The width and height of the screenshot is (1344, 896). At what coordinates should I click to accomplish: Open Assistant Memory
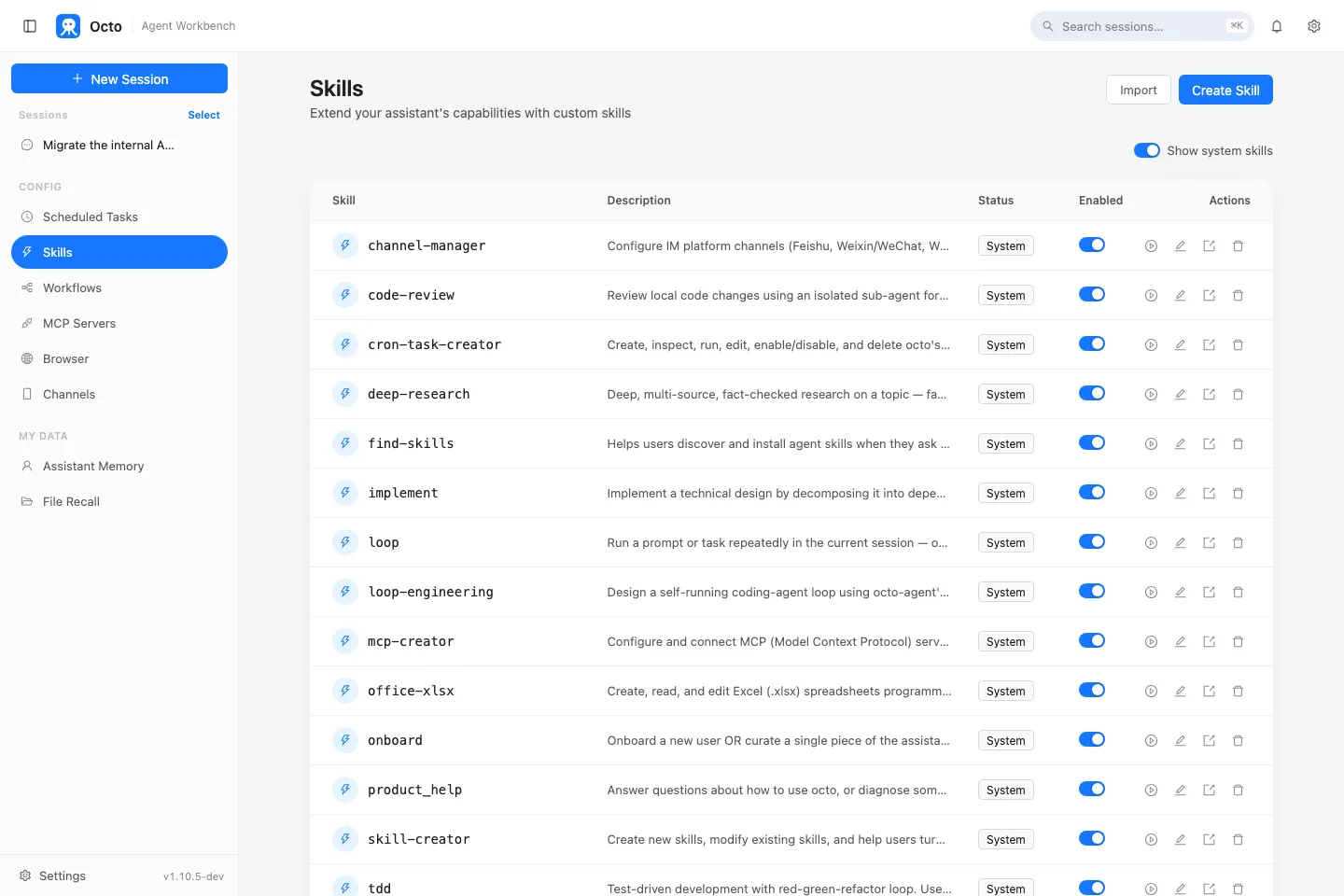(x=119, y=466)
